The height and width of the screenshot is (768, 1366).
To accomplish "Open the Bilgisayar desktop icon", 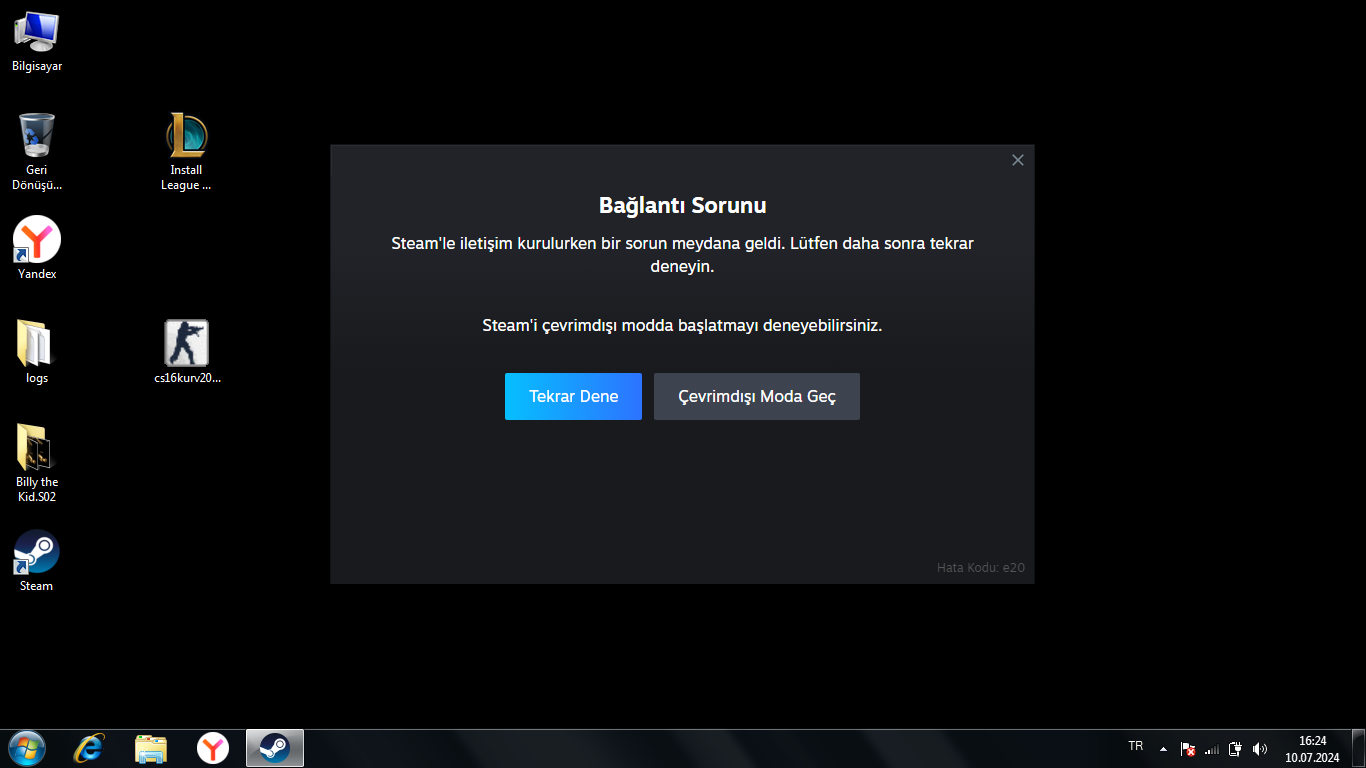I will (x=37, y=42).
